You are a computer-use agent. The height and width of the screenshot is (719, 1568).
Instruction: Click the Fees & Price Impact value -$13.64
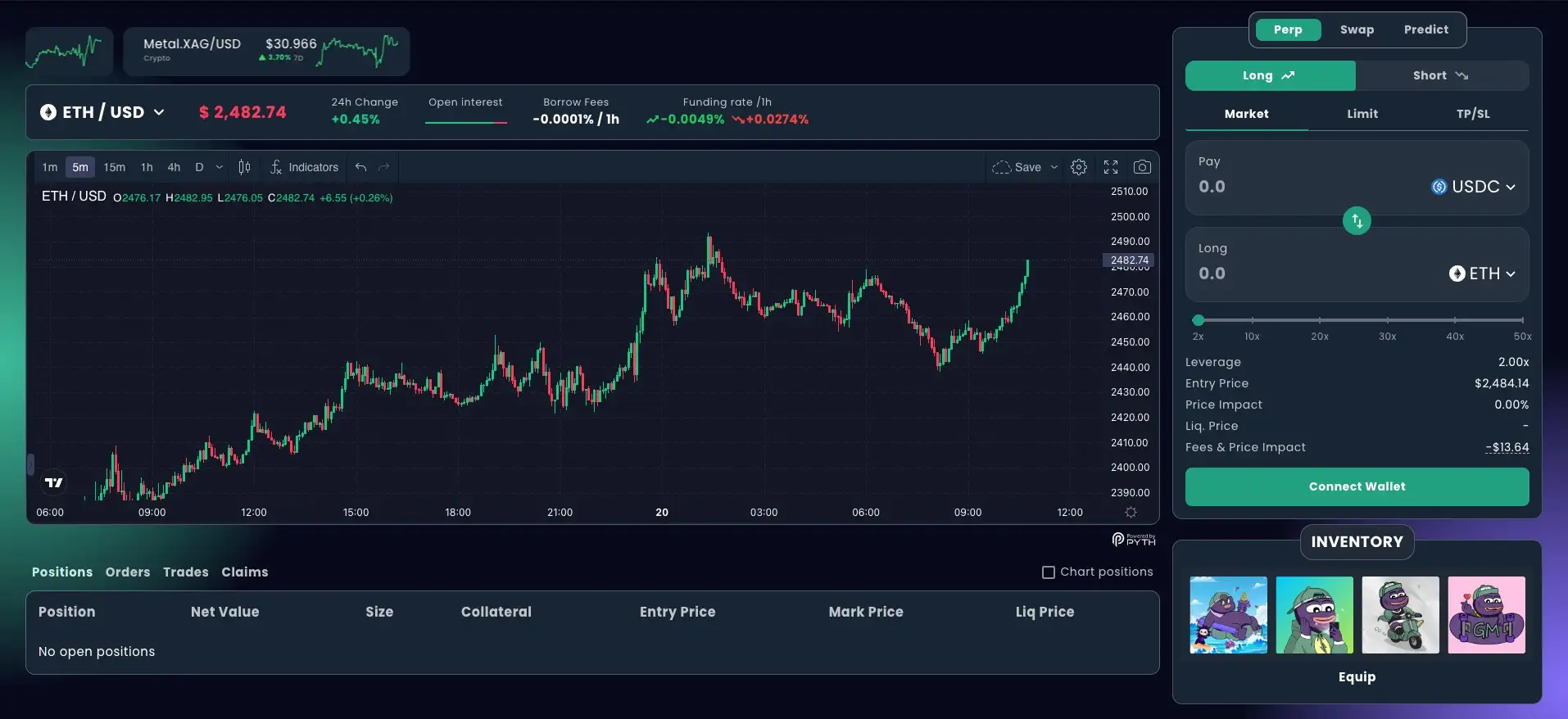[1507, 447]
